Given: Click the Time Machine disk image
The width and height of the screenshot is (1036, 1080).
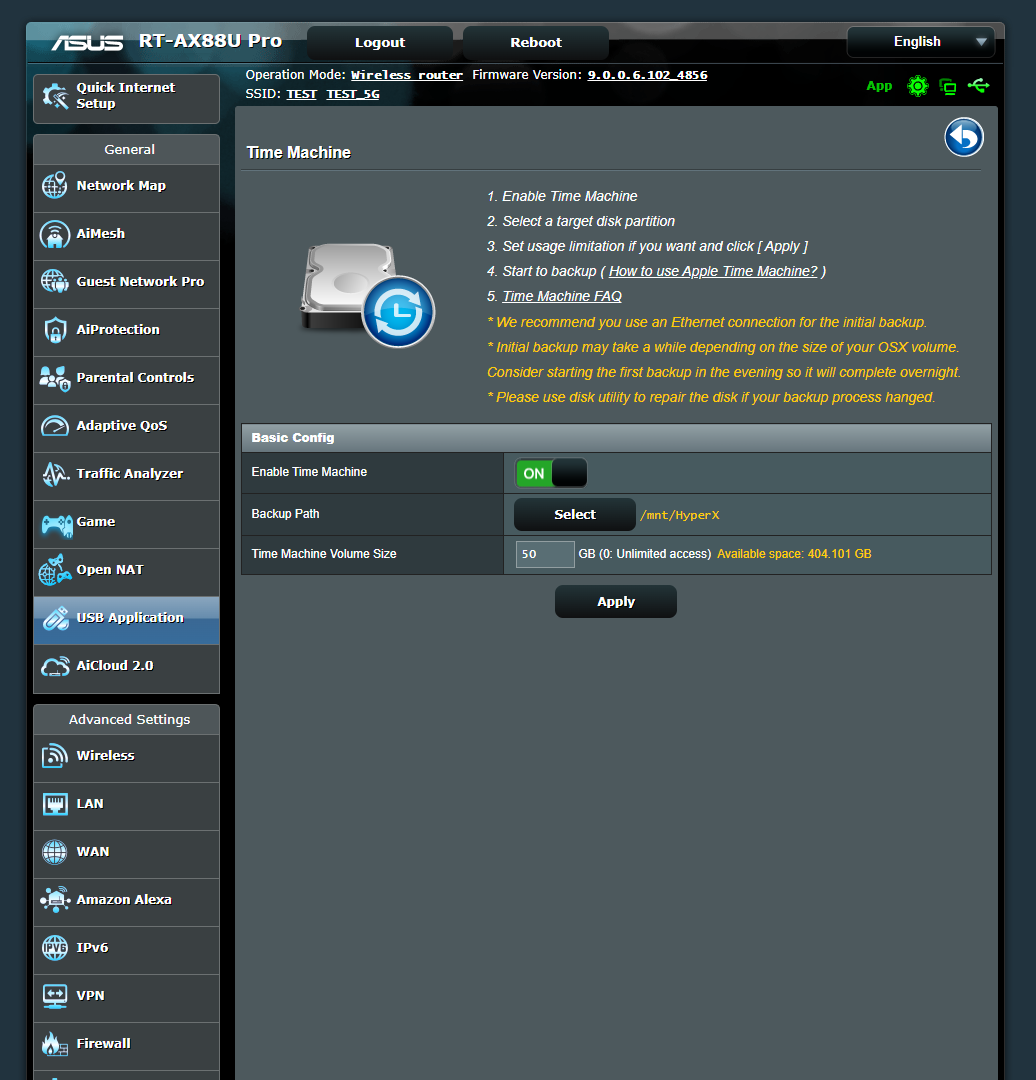Looking at the screenshot, I should tap(367, 295).
